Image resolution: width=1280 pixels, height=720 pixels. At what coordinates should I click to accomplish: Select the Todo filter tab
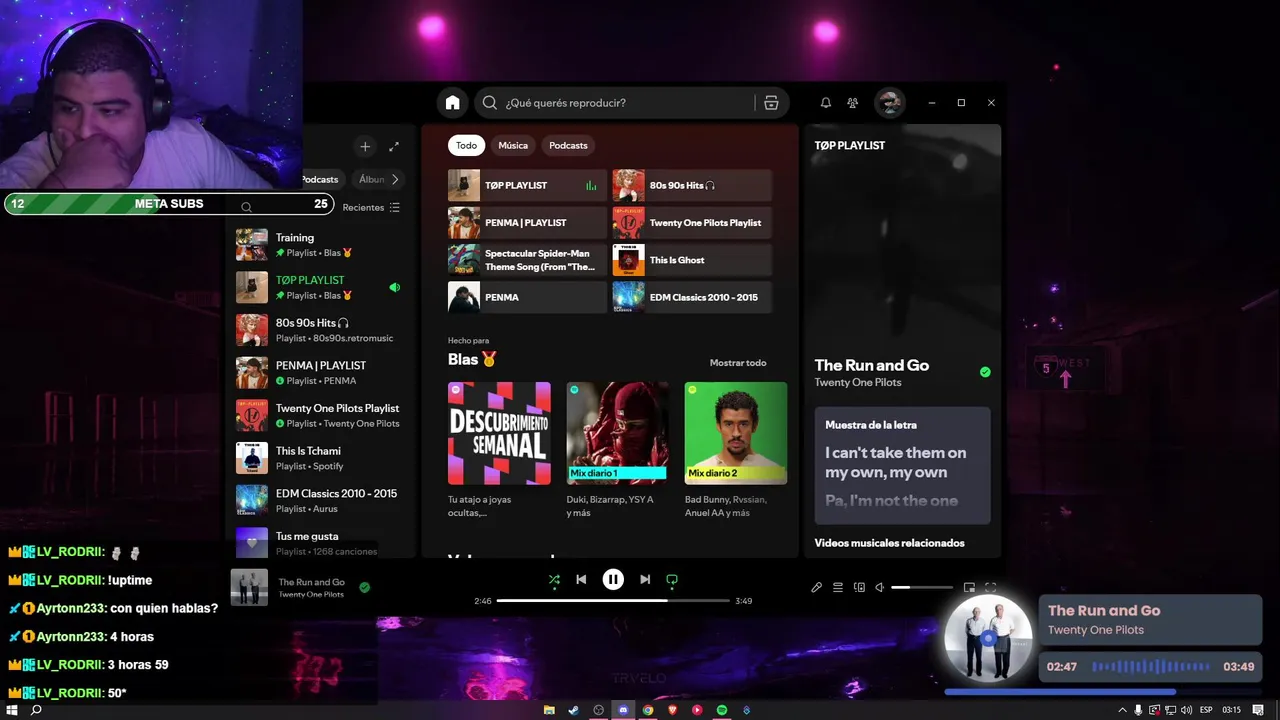467,145
